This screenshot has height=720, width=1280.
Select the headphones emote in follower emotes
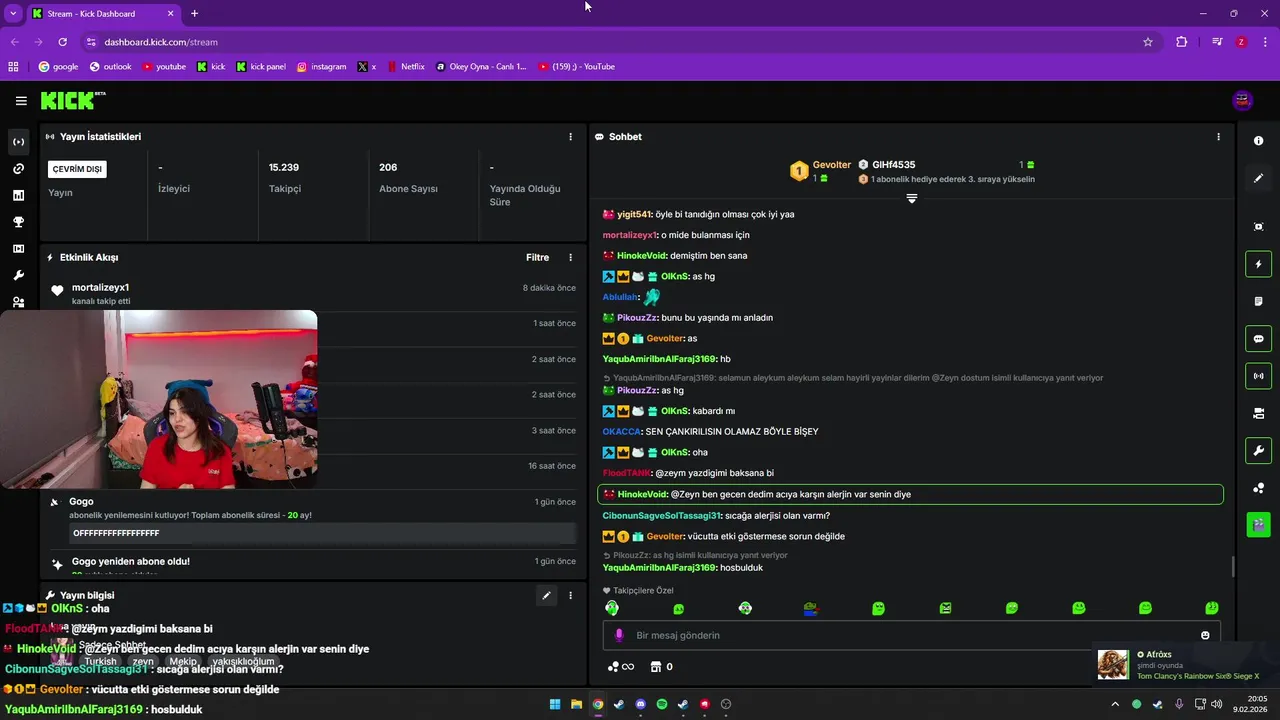[612, 608]
